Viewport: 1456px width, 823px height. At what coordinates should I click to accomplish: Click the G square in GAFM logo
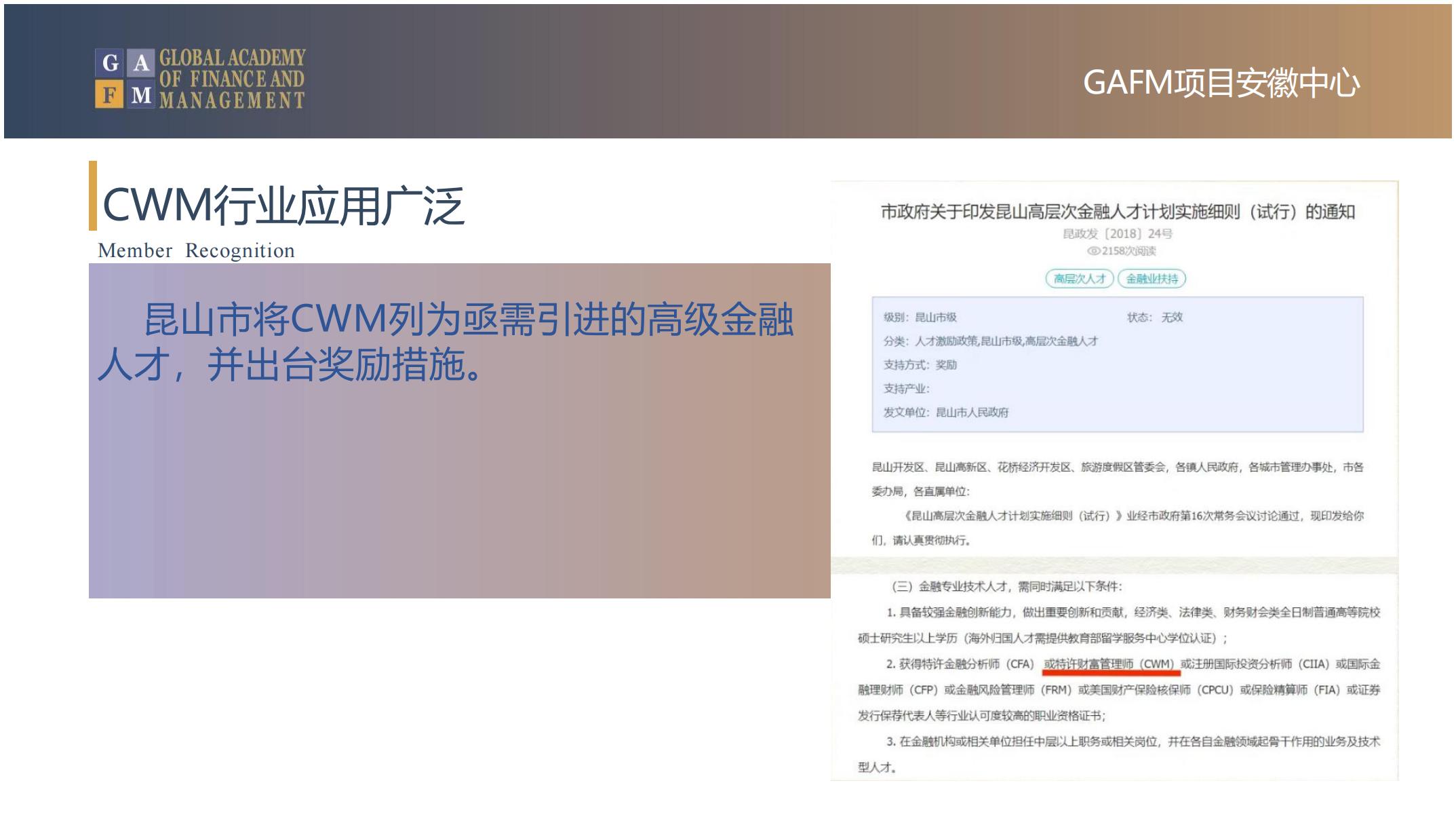110,63
